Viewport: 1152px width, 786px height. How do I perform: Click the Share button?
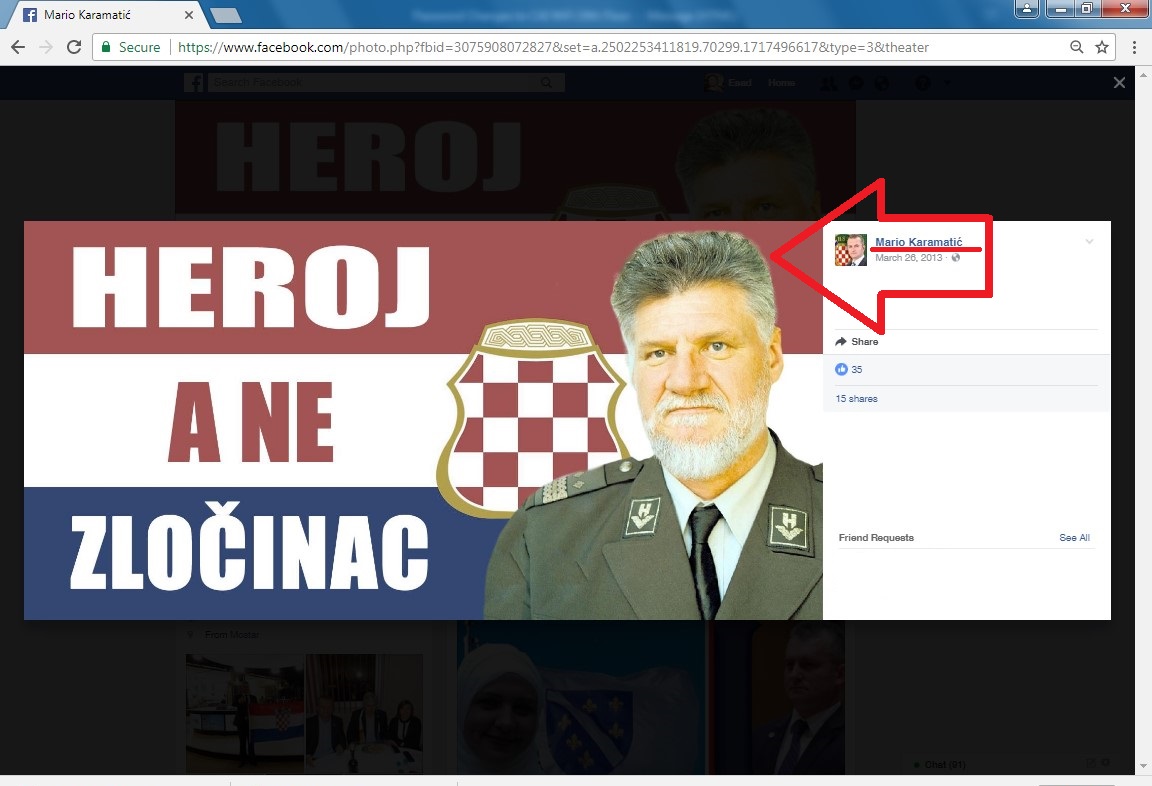[857, 342]
